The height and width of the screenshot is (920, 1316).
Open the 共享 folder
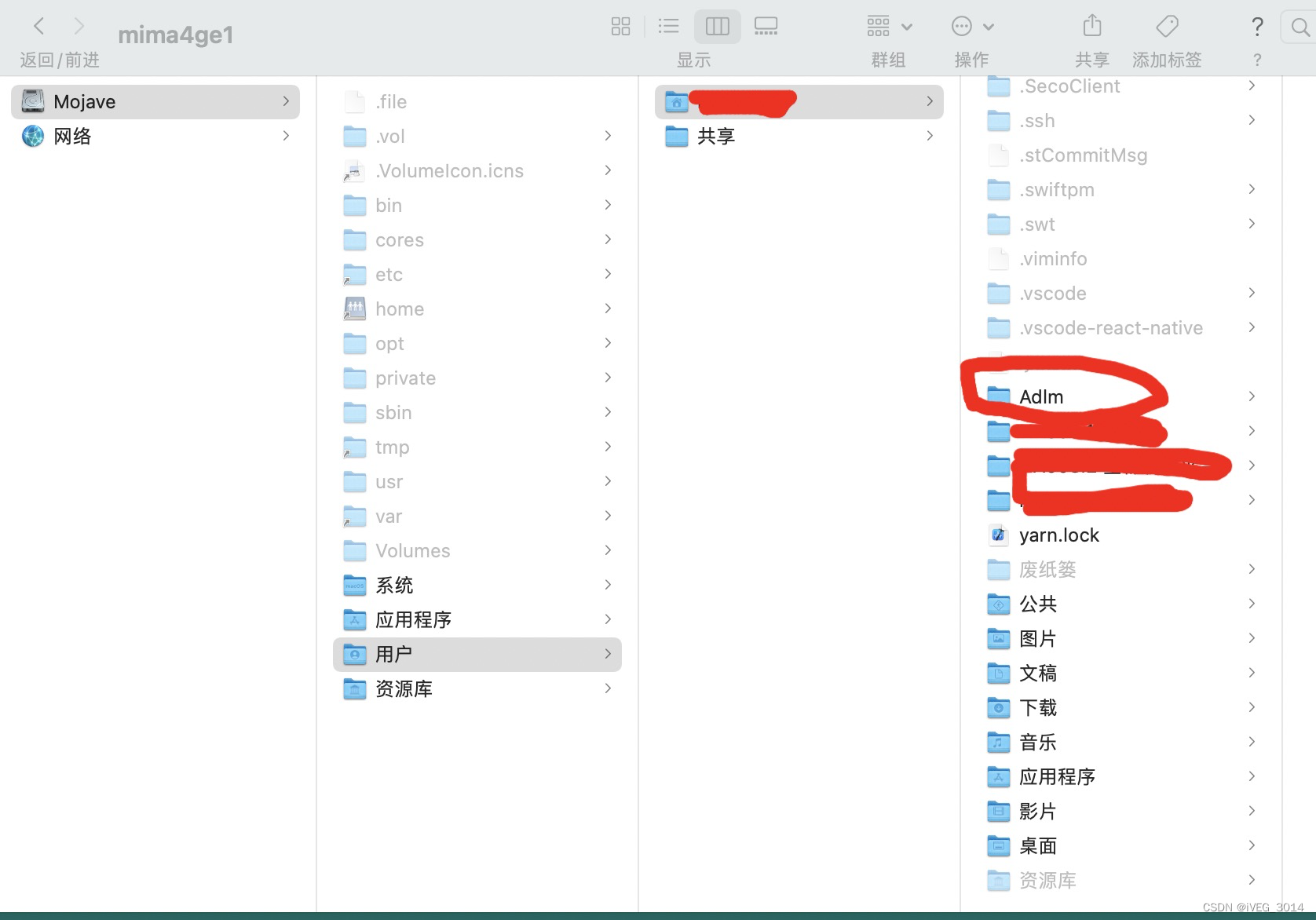(715, 137)
